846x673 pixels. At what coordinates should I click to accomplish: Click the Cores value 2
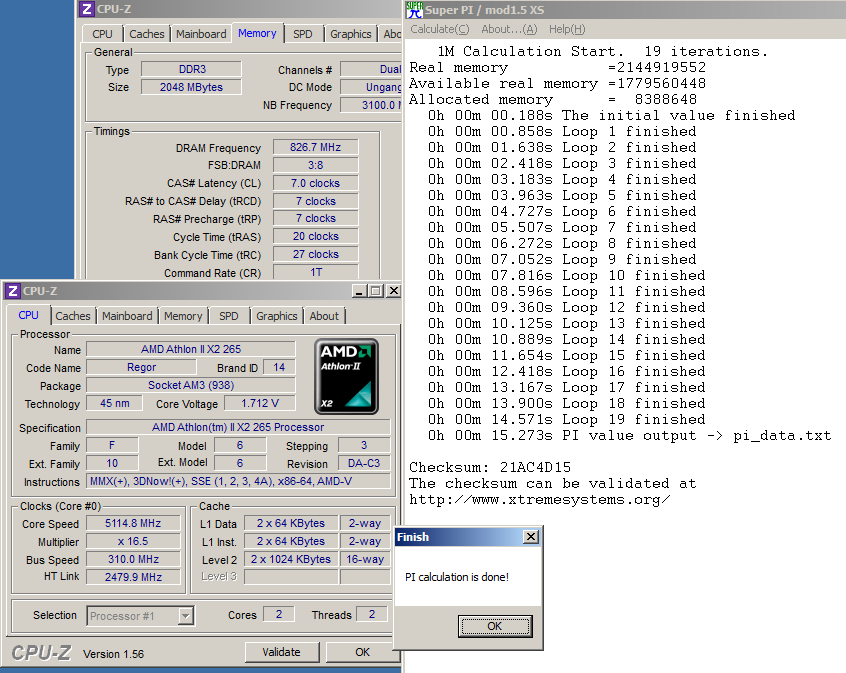click(279, 614)
